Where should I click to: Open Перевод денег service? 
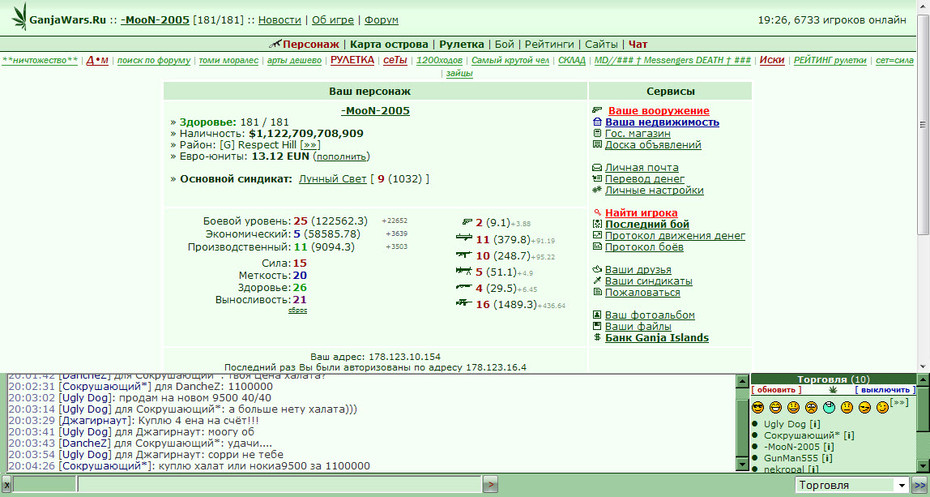click(x=645, y=179)
